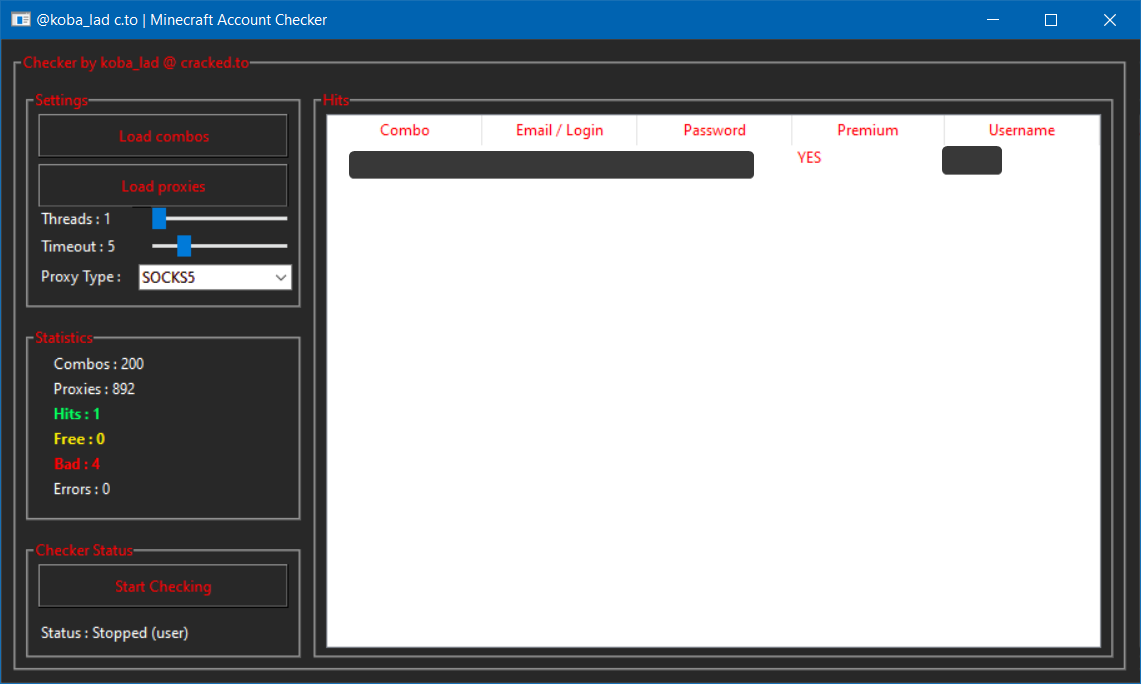The width and height of the screenshot is (1141, 684).
Task: Click the Timeout slider handle
Action: [x=184, y=246]
